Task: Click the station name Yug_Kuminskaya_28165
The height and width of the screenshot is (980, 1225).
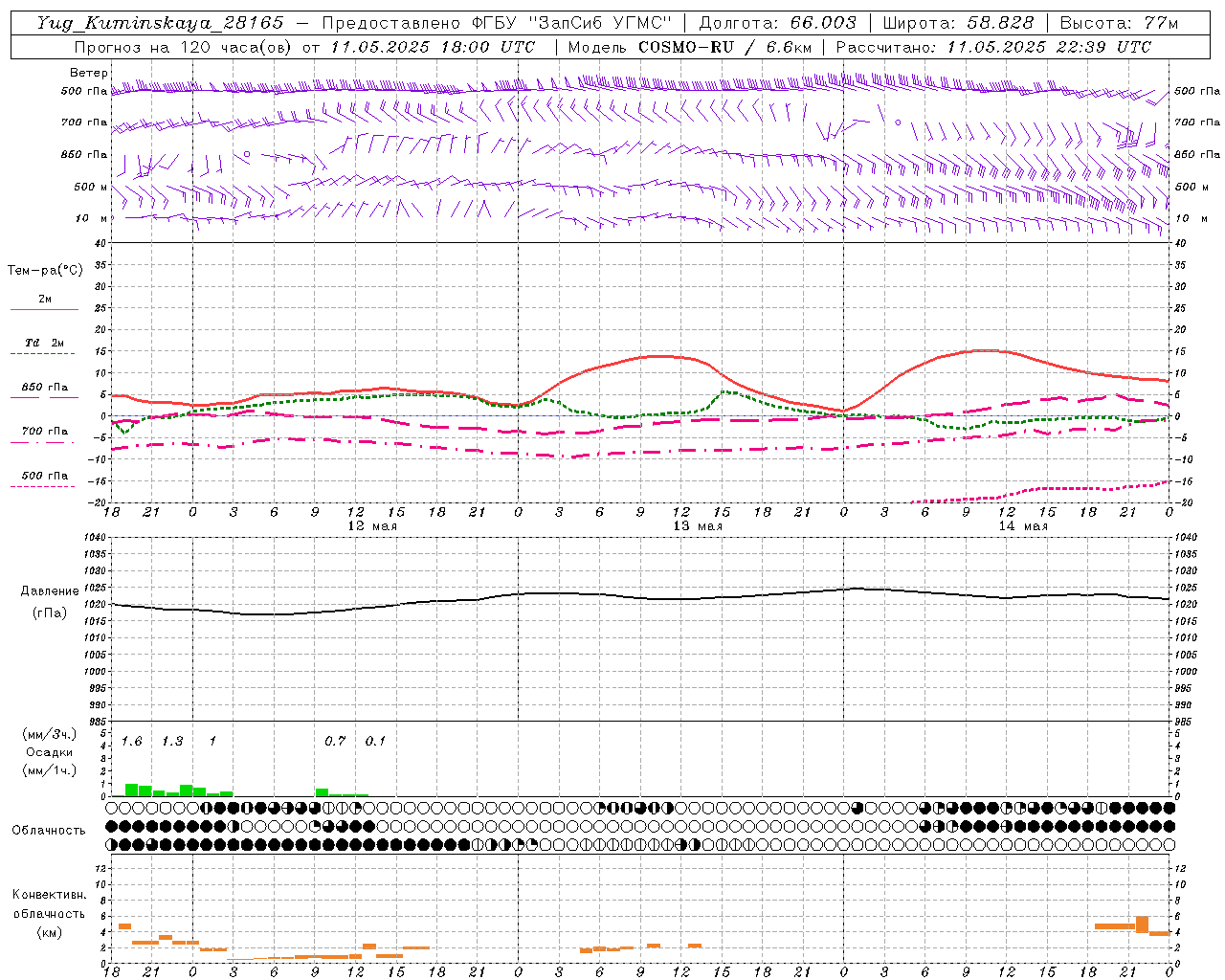Action: (x=160, y=23)
